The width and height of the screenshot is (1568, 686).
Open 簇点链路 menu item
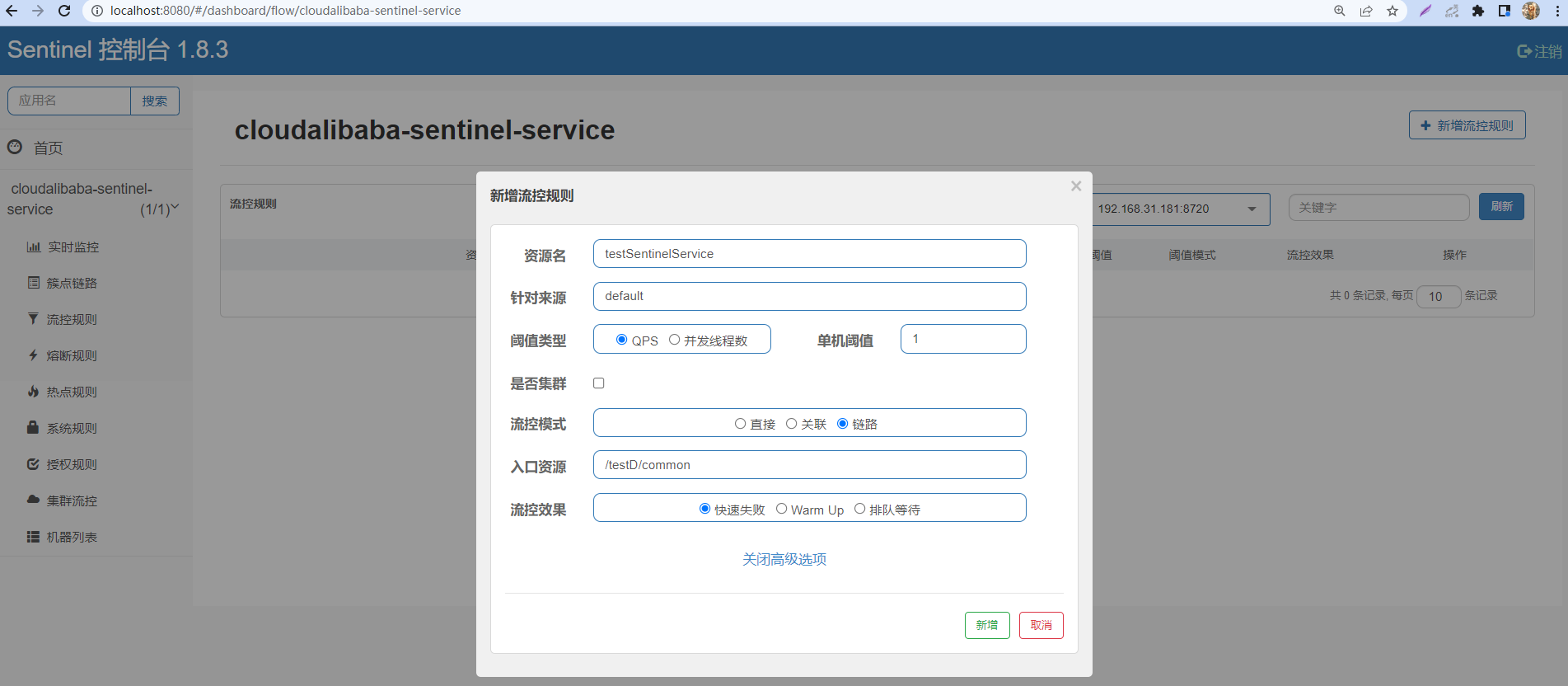[x=72, y=283]
